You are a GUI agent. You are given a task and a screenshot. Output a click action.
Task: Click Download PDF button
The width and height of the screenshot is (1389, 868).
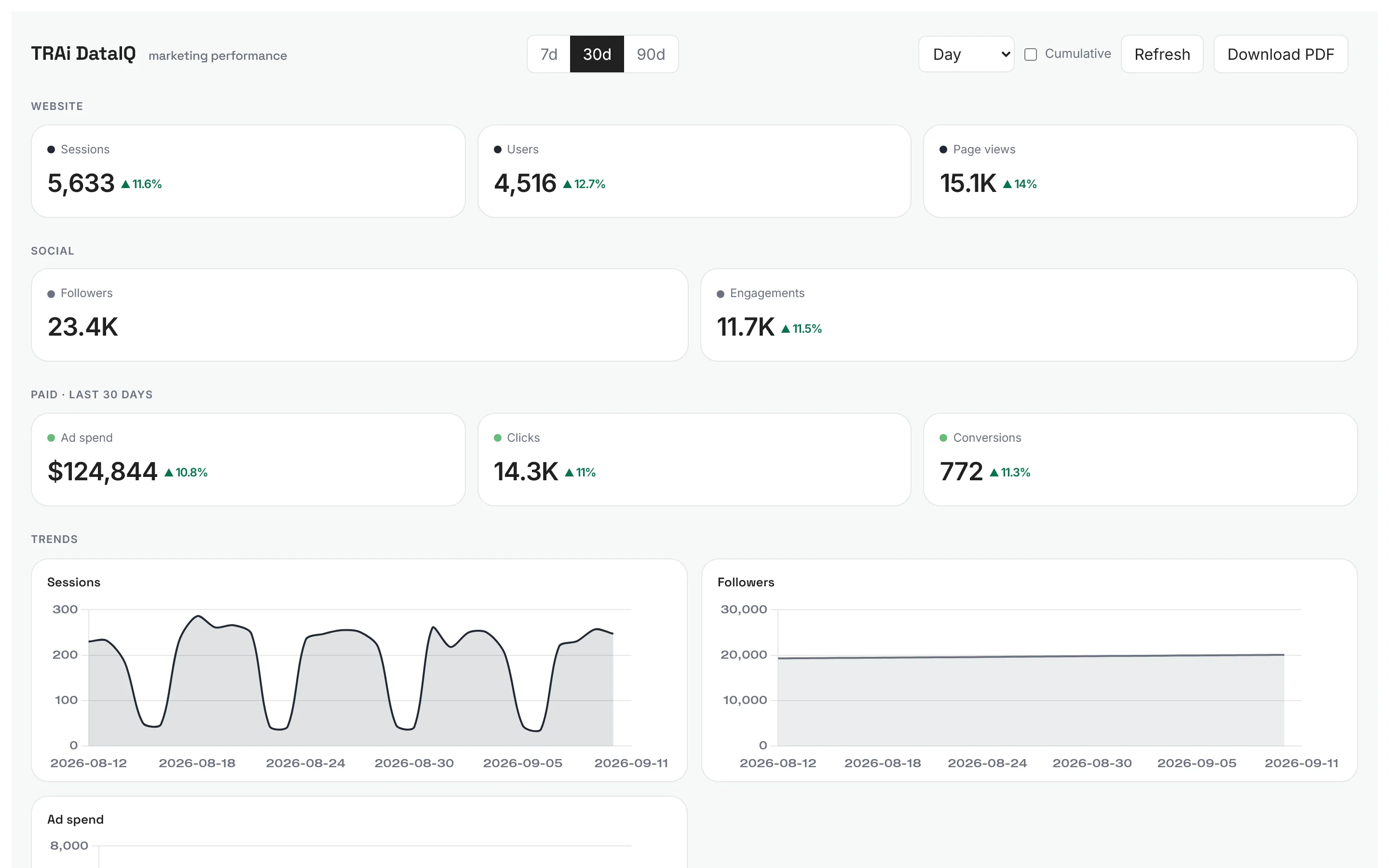pyautogui.click(x=1280, y=54)
